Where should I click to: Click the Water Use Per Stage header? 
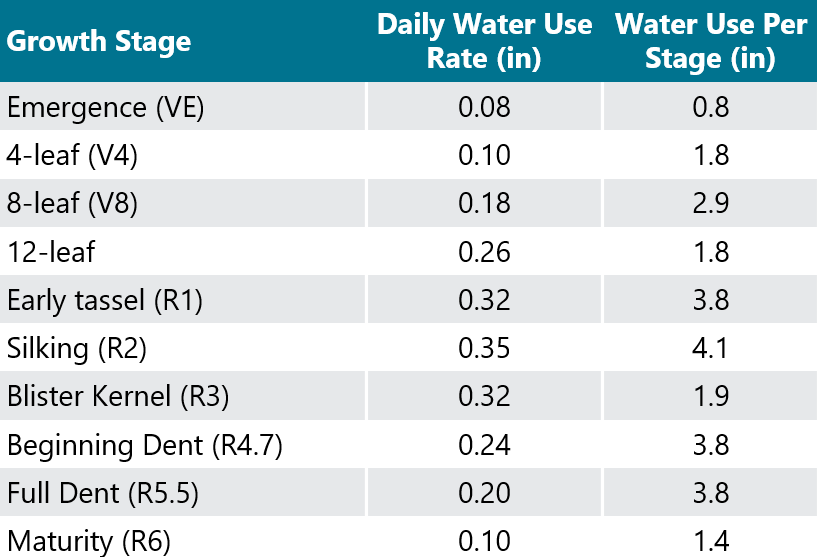(710, 41)
